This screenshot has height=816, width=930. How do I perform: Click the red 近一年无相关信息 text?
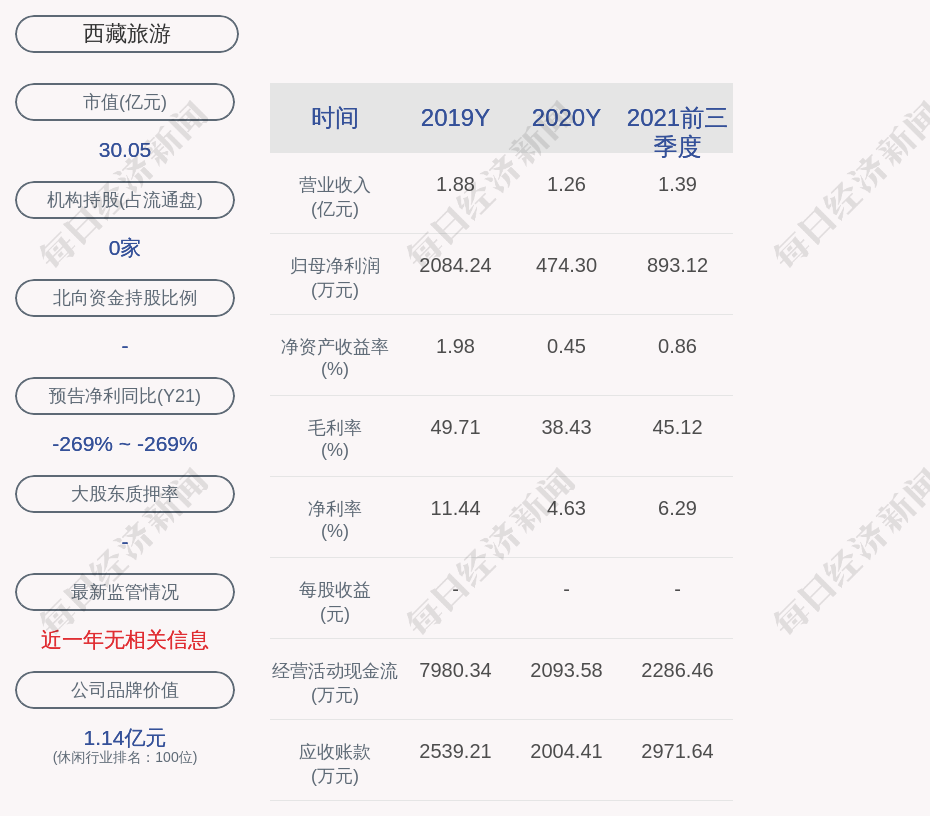125,640
